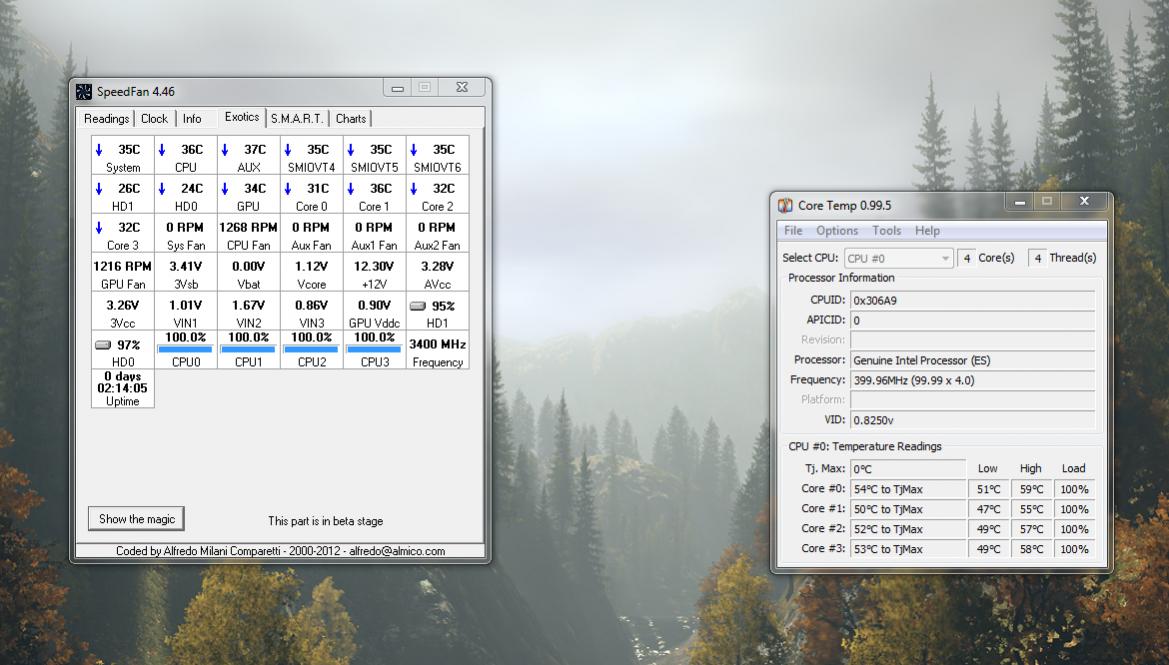Expand the Select CPU dropdown in Core Temp

898,258
